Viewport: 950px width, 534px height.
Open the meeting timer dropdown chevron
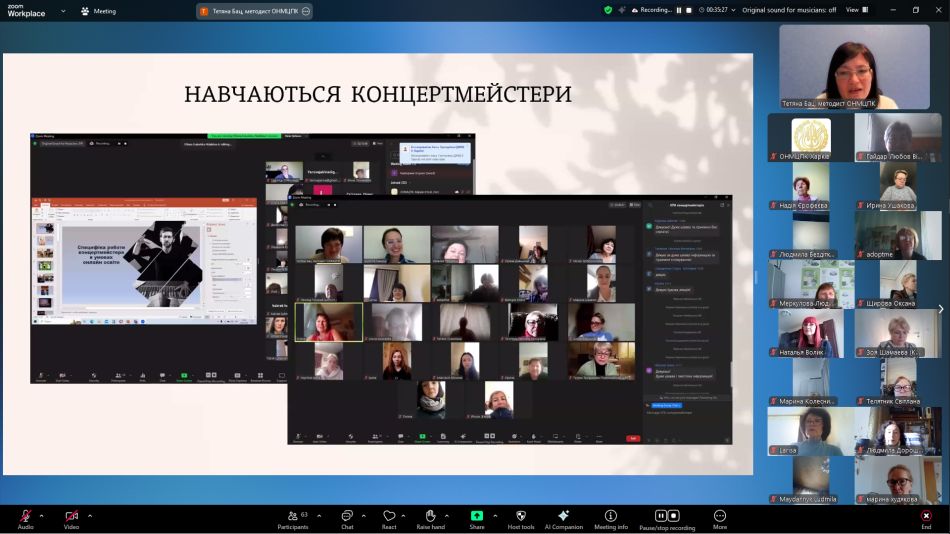(x=733, y=10)
